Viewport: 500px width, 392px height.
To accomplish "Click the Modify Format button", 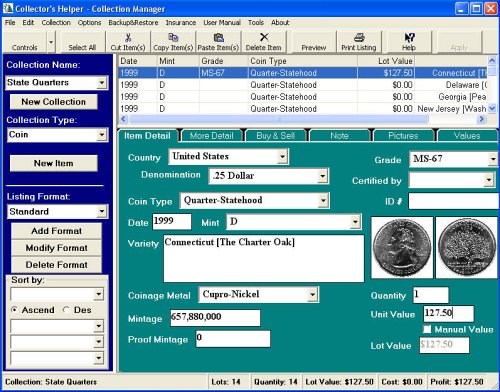I will pyautogui.click(x=56, y=248).
